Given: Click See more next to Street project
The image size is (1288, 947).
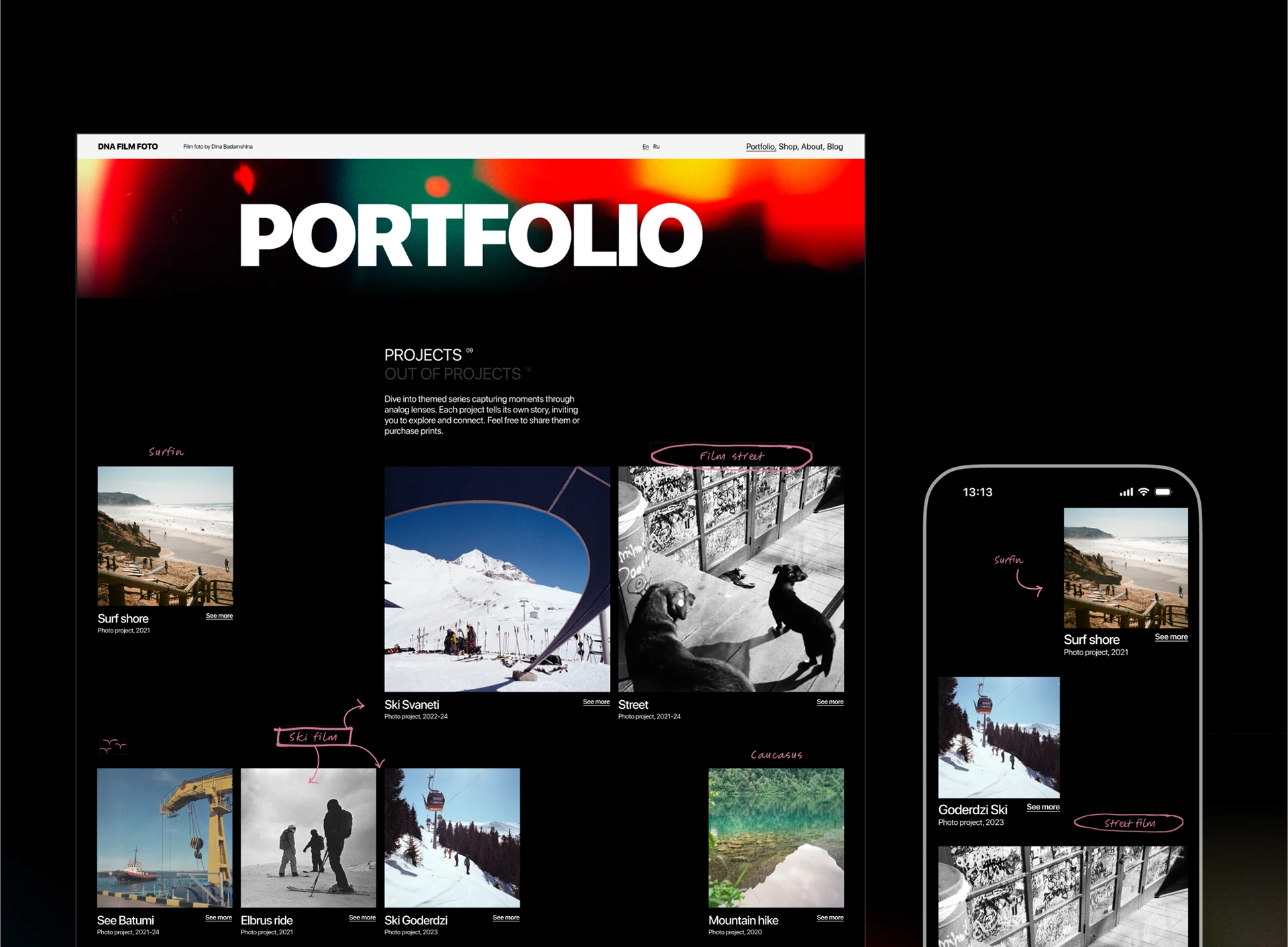Looking at the screenshot, I should click(830, 702).
